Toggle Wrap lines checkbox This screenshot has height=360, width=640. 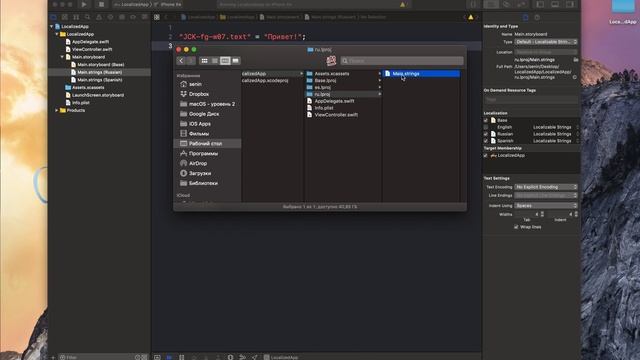click(x=516, y=227)
